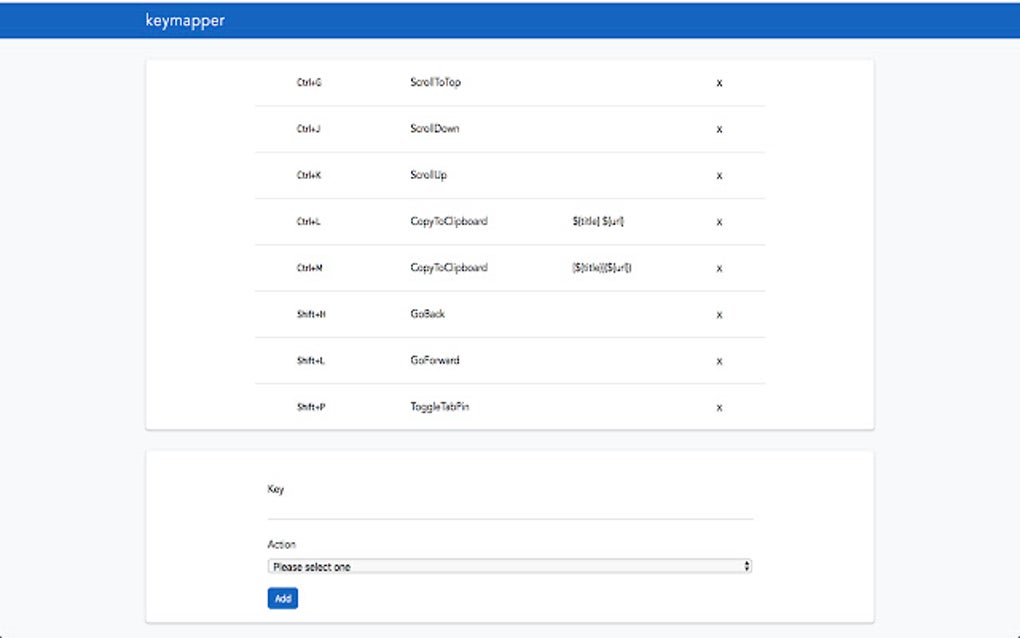Screen dimensions: 1020x638
Task: Open the Action dropdown
Action: 508,565
